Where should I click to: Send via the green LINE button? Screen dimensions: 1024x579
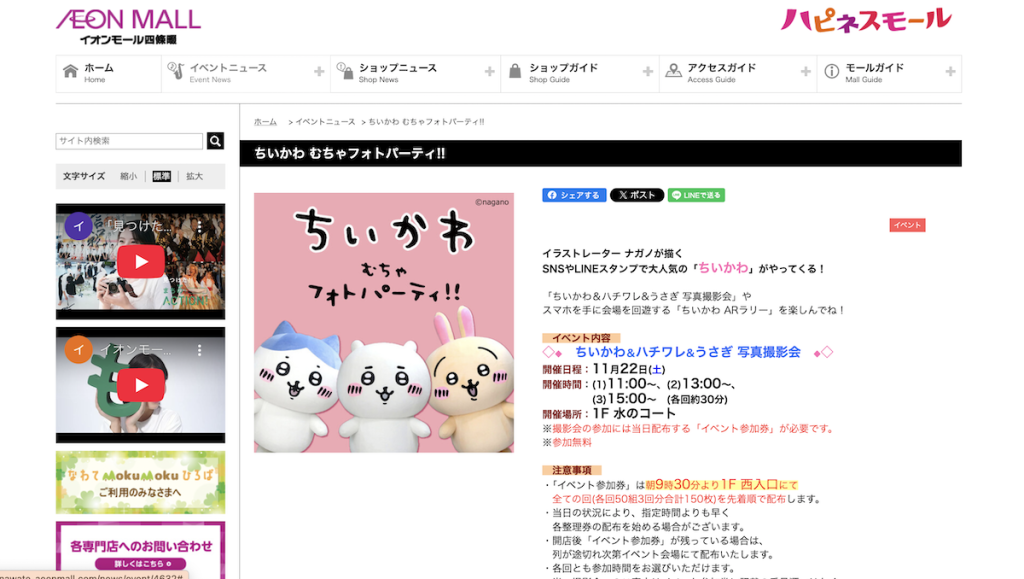click(696, 196)
